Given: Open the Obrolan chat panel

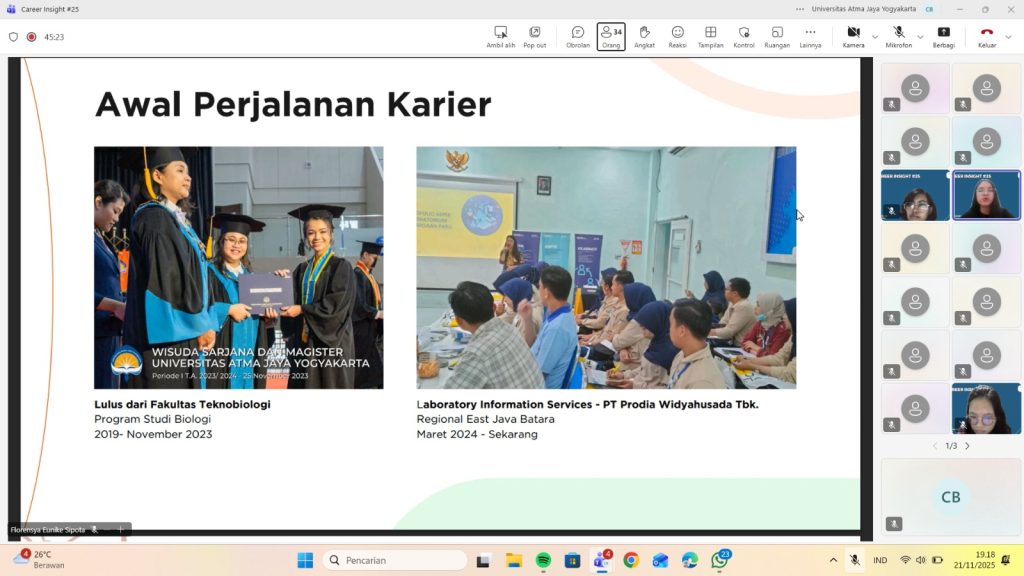Looking at the screenshot, I should click(577, 37).
